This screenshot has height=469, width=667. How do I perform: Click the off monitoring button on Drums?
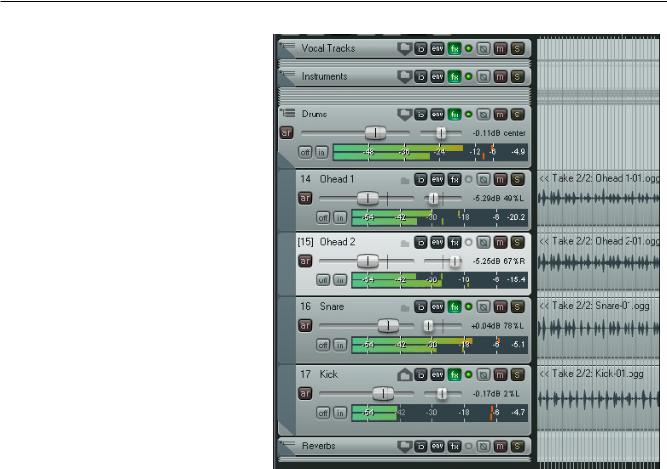(x=305, y=152)
